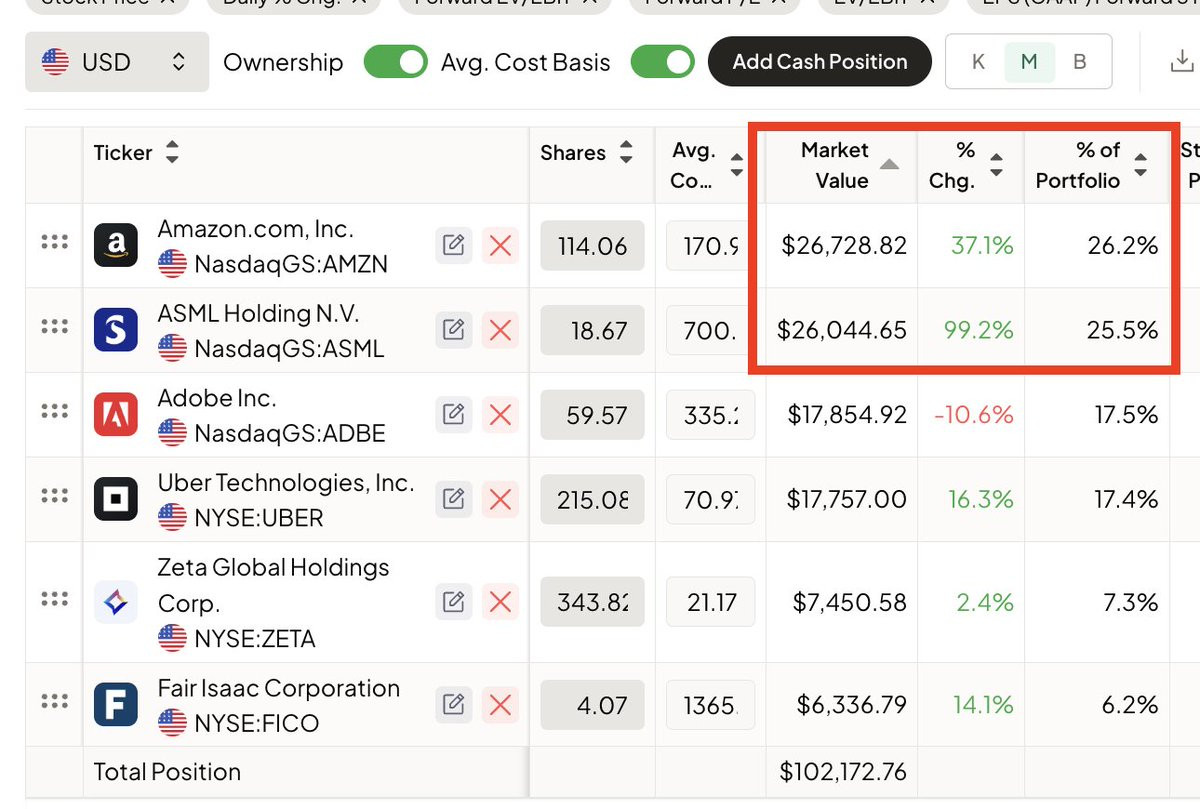Click the Uber company logo

pos(116,499)
